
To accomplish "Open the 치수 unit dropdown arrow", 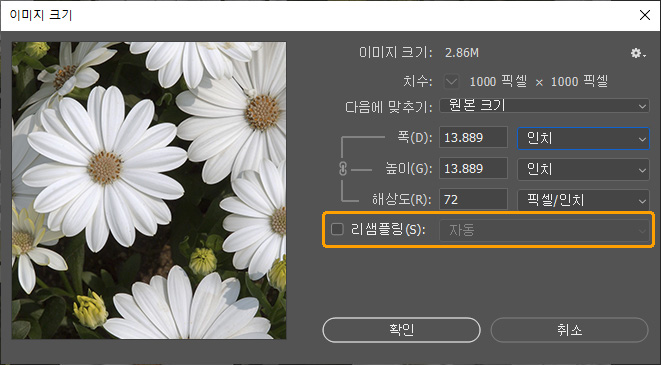I will pos(451,81).
